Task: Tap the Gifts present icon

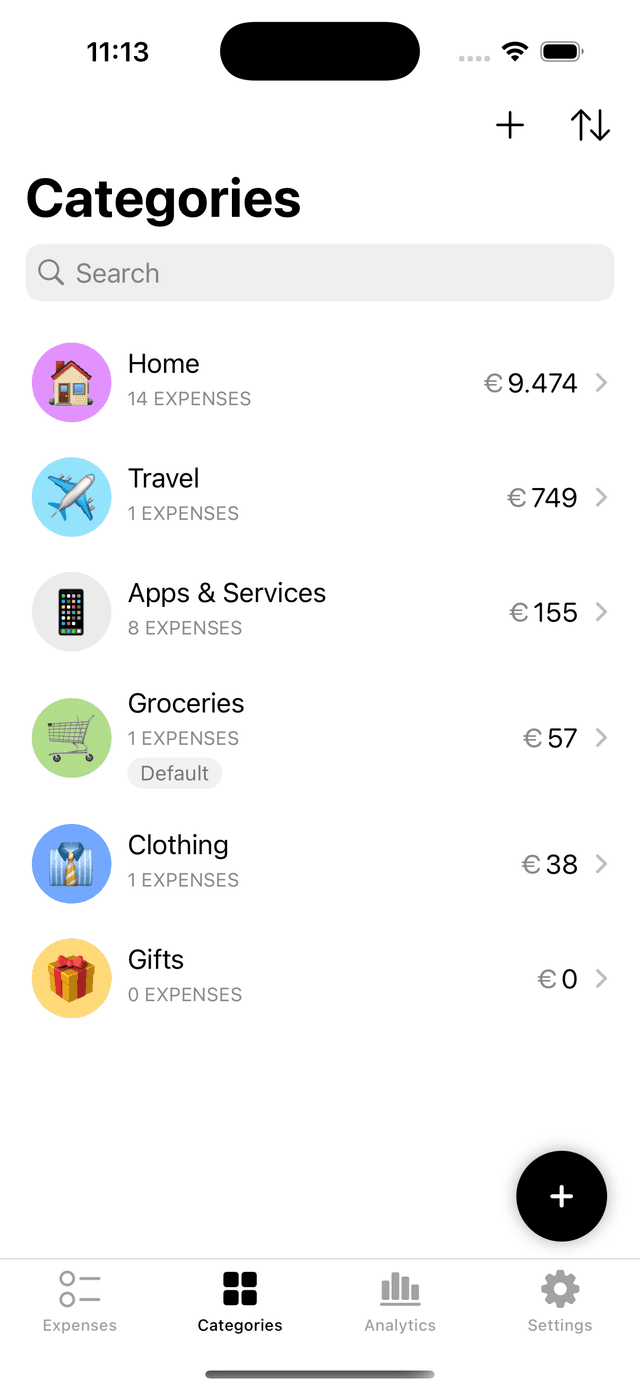Action: tap(71, 978)
